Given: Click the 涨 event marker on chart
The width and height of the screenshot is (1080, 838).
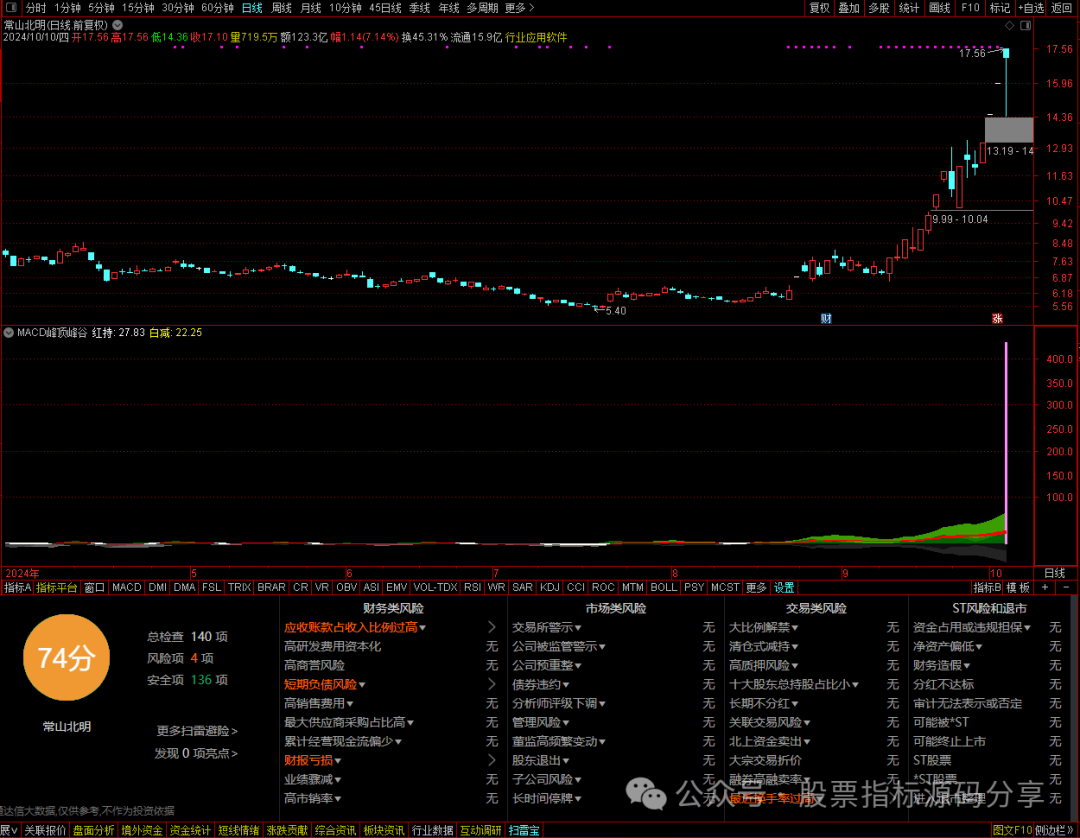Looking at the screenshot, I should click(x=997, y=318).
